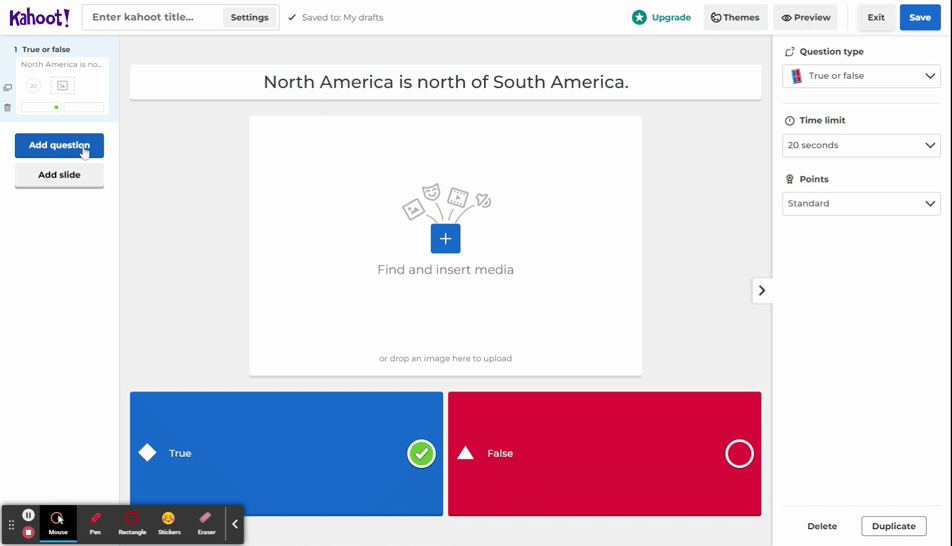Pause the screen recording
The image size is (952, 546).
coord(28,515)
